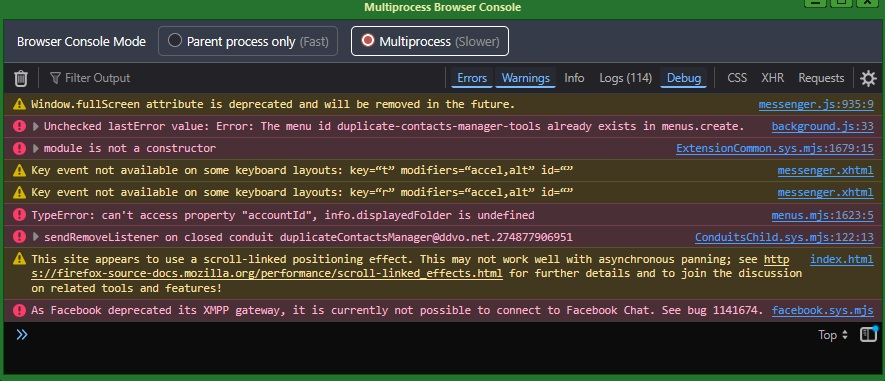Select Multiprocess radio button
The width and height of the screenshot is (885, 381).
(368, 41)
